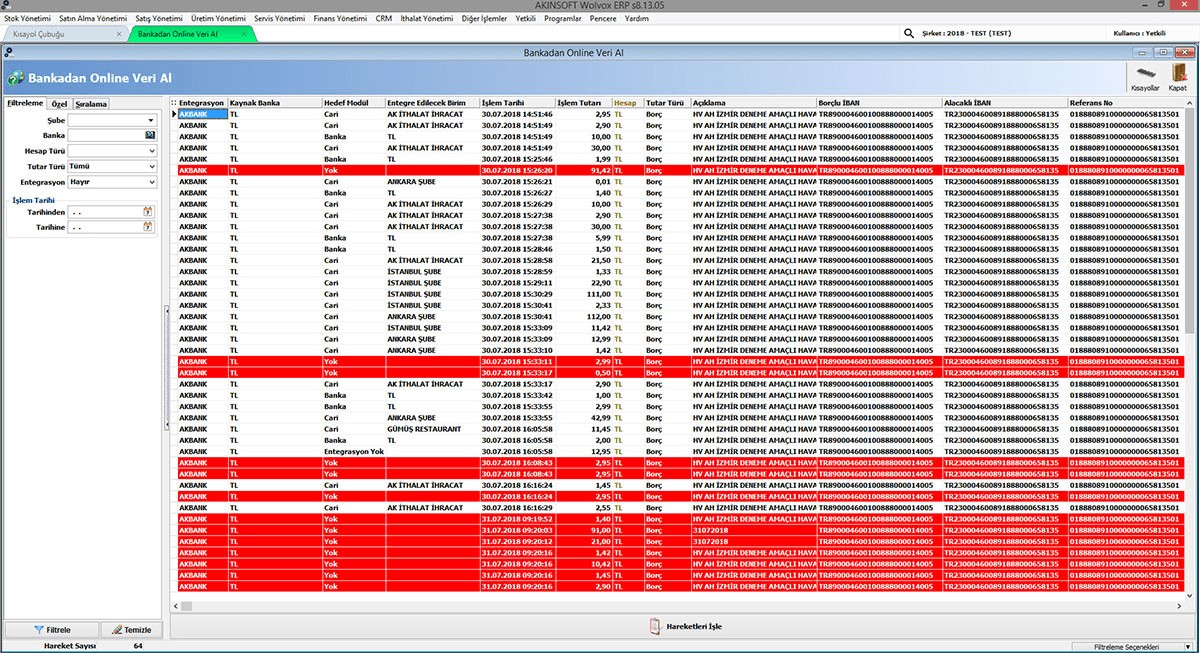Close the Kısayol Çubuğu tab
This screenshot has width=1200, height=653.
coord(119,34)
